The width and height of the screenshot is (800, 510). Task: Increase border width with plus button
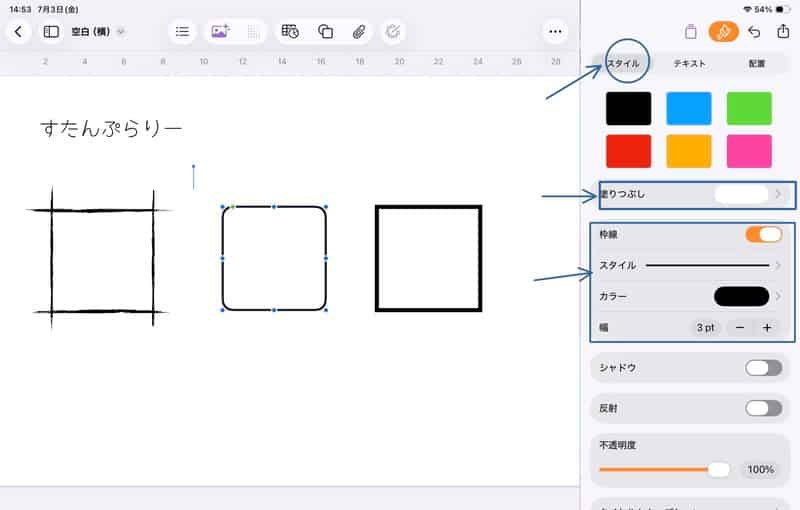pos(767,327)
